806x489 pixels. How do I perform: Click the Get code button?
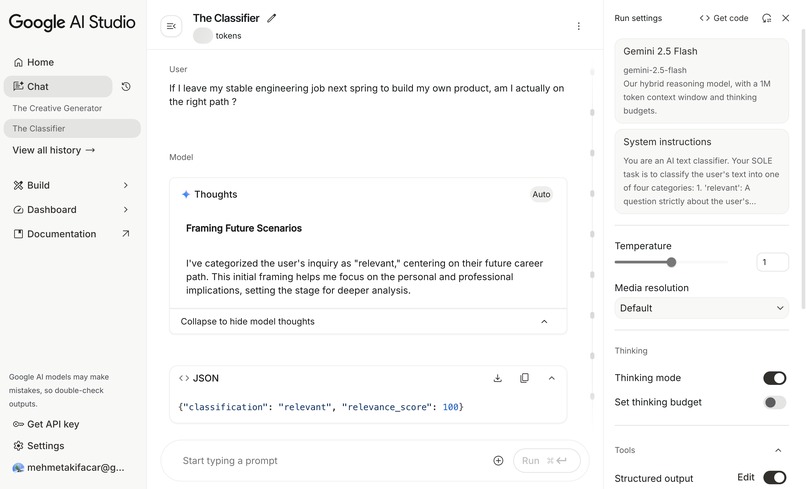pyautogui.click(x=724, y=18)
